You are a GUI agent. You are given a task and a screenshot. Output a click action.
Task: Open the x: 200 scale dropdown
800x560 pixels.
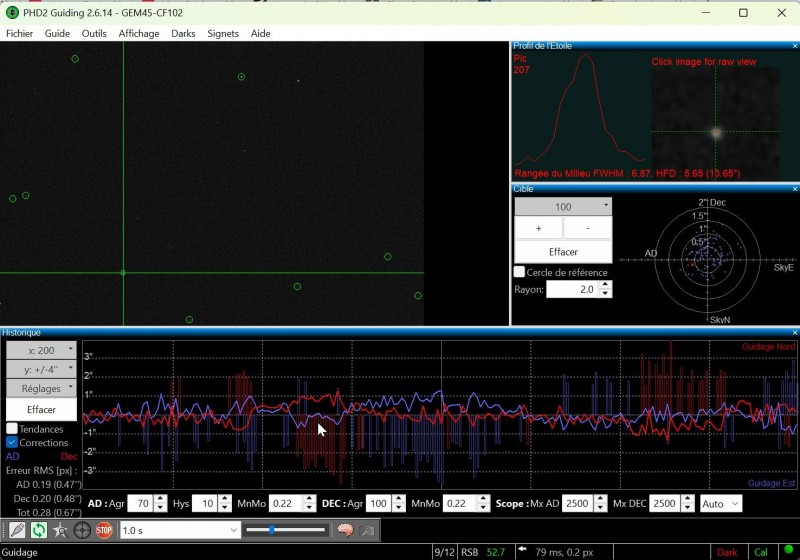(x=41, y=350)
